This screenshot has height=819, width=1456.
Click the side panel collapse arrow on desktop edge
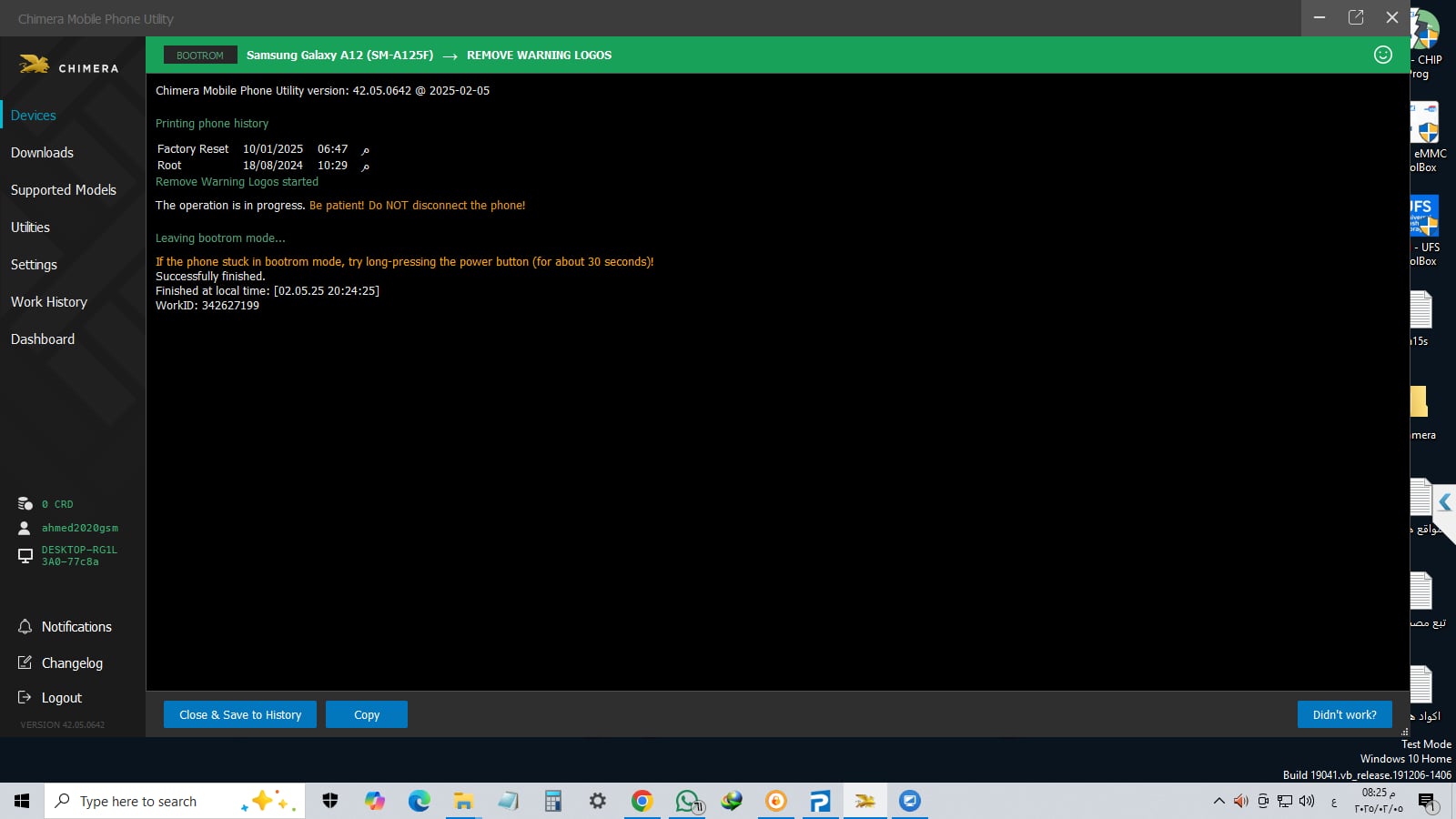pyautogui.click(x=1444, y=502)
